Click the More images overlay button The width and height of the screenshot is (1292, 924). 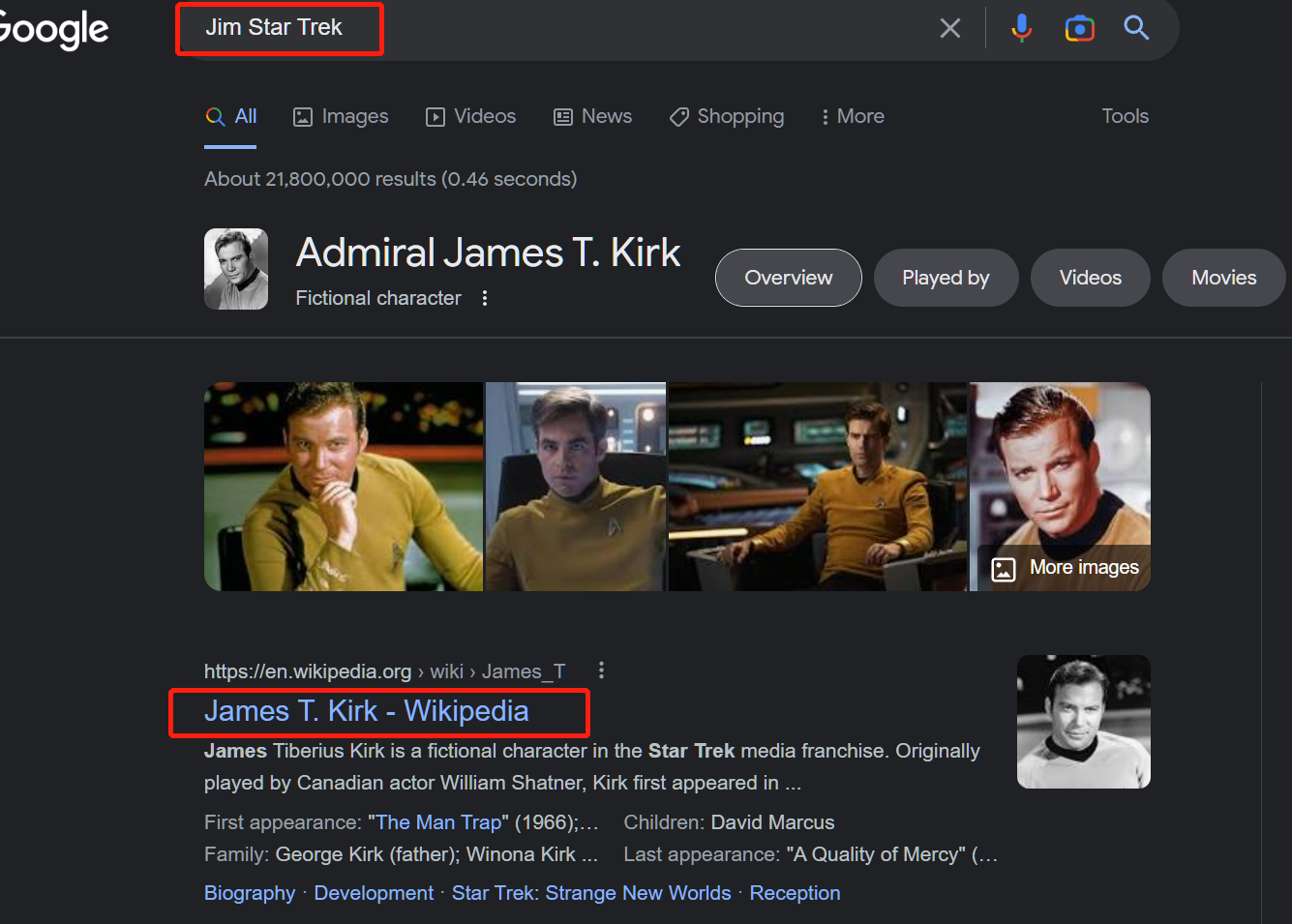1066,568
